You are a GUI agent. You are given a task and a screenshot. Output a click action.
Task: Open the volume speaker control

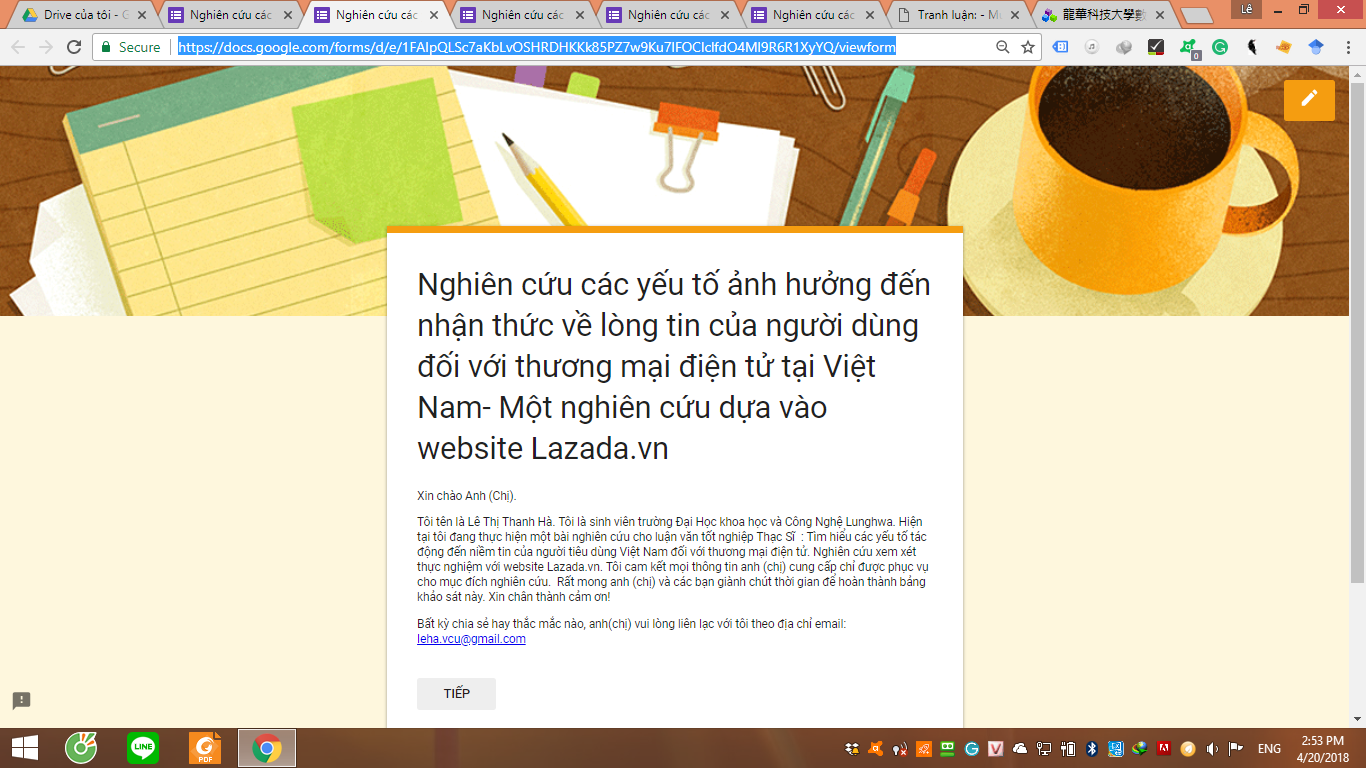pyautogui.click(x=1212, y=748)
